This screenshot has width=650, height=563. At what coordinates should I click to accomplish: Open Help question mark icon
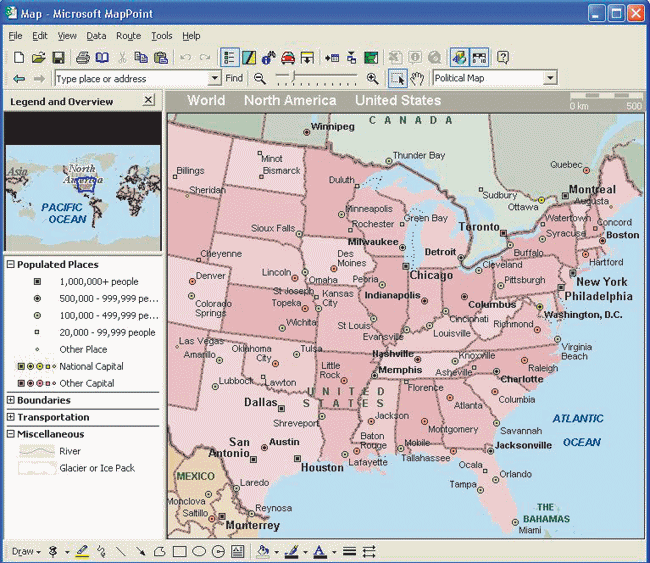[x=503, y=58]
